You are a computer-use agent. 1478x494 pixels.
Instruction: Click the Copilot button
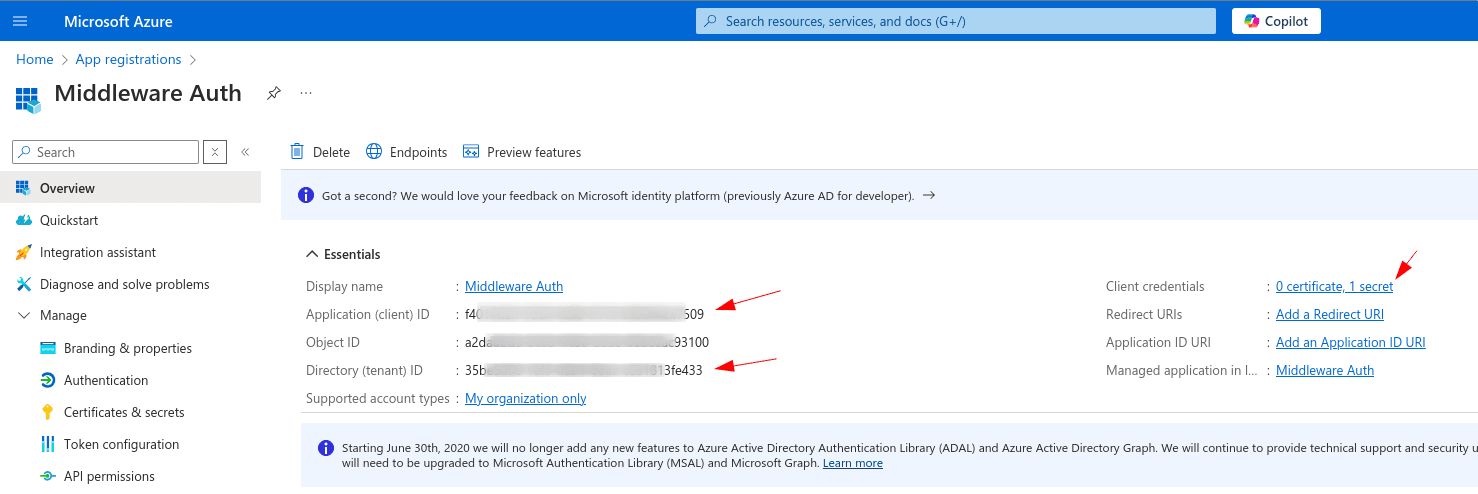coord(1276,21)
